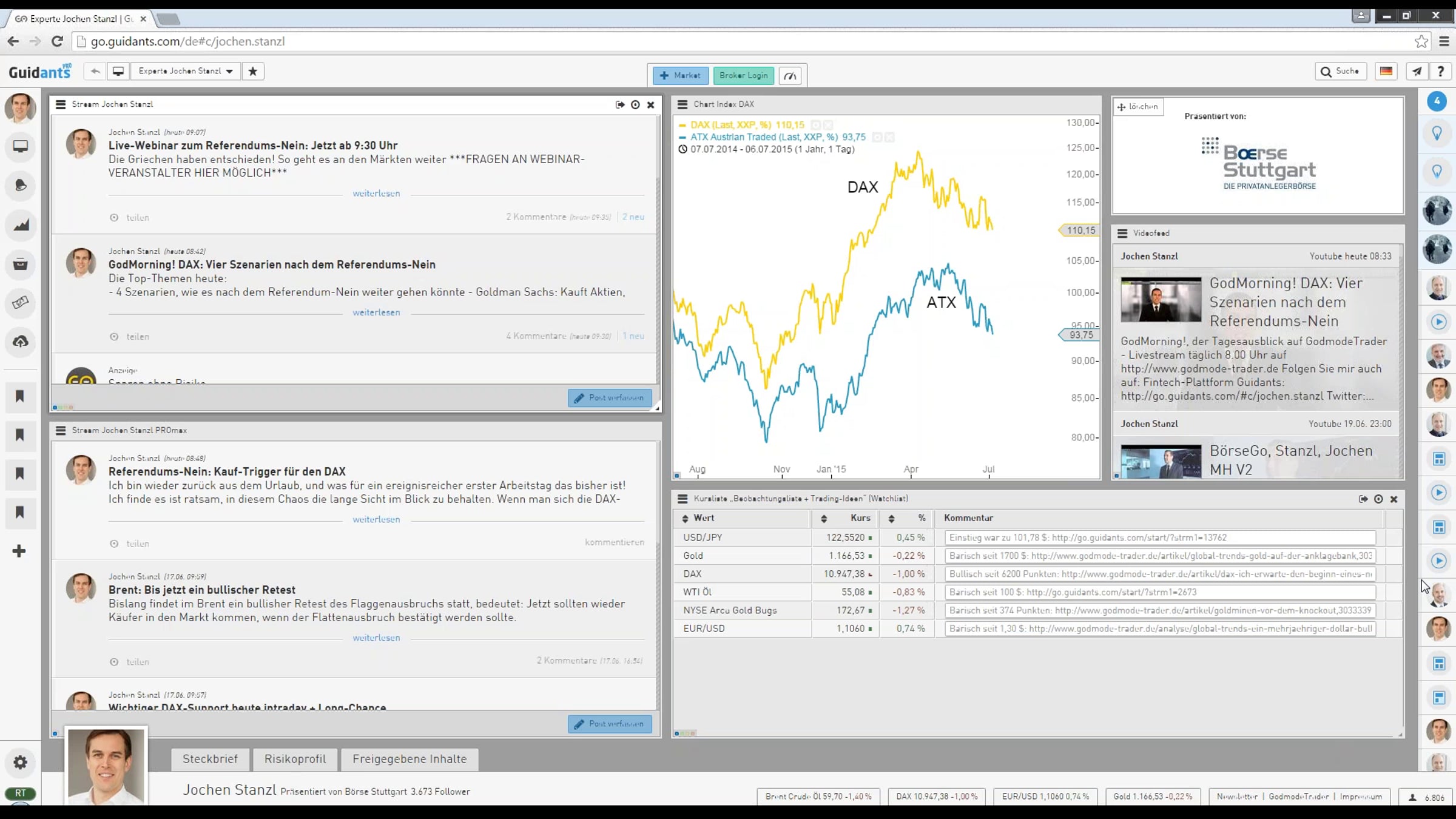The image size is (1456, 819).
Task: Open the desktop monitor icon in left sidebar
Action: (21, 147)
